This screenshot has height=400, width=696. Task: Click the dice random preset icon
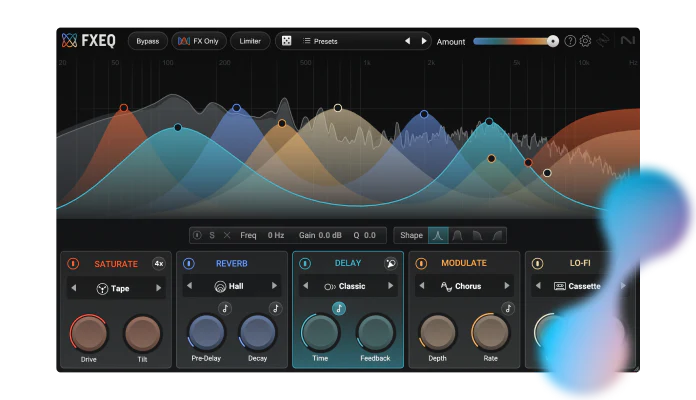(x=286, y=41)
